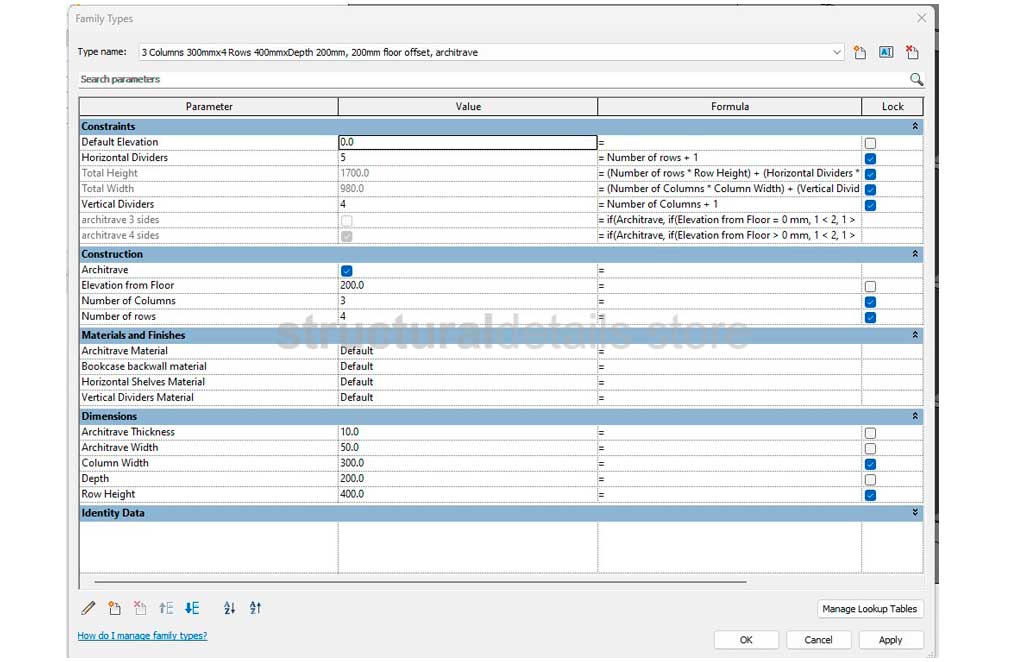Image resolution: width=1024 pixels, height=662 pixels.
Task: Click the New Type icon beside Type name
Action: [860, 52]
